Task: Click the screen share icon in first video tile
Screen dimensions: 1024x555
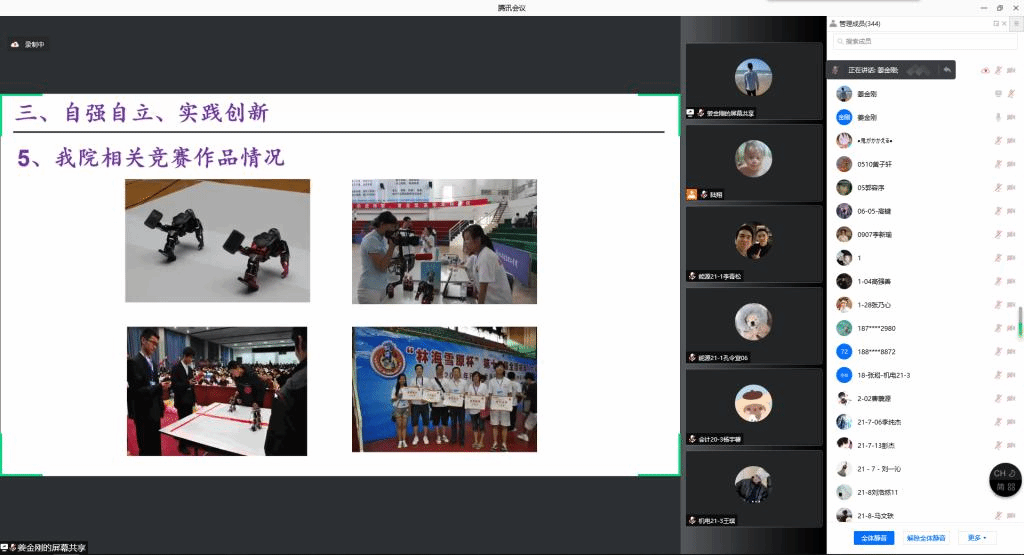Action: [690, 113]
